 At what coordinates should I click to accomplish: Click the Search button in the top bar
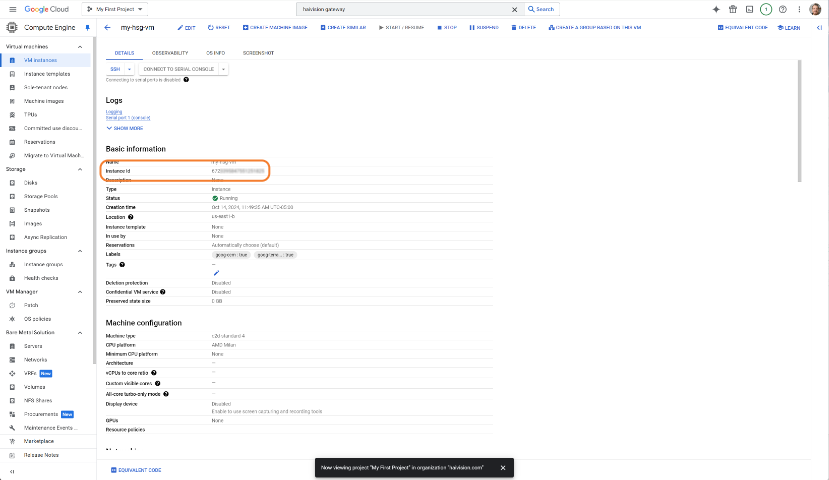click(x=540, y=9)
